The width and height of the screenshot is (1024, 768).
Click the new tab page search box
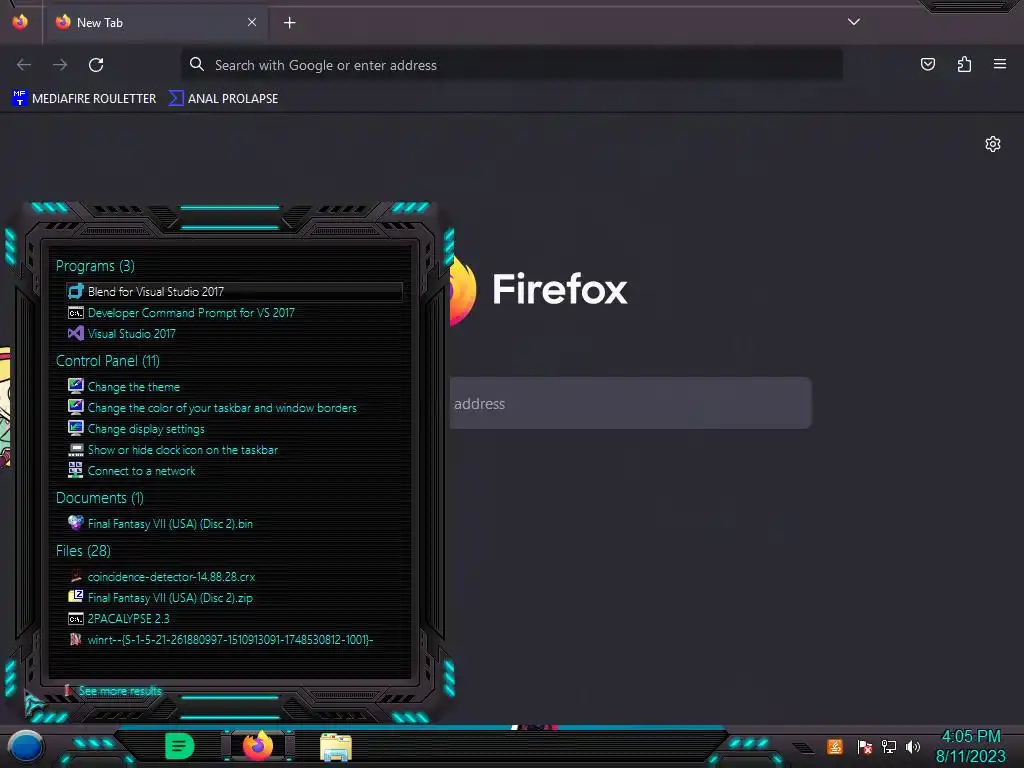[x=630, y=403]
